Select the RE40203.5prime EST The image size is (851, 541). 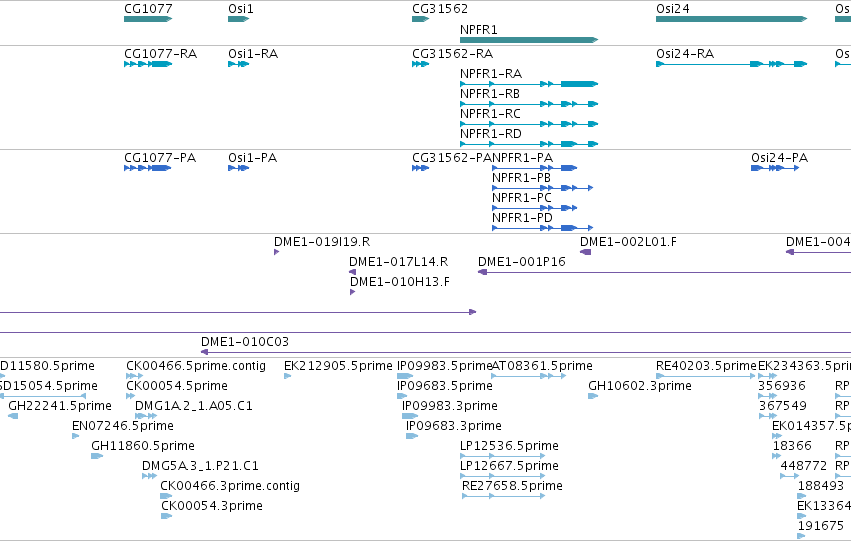[706, 375]
